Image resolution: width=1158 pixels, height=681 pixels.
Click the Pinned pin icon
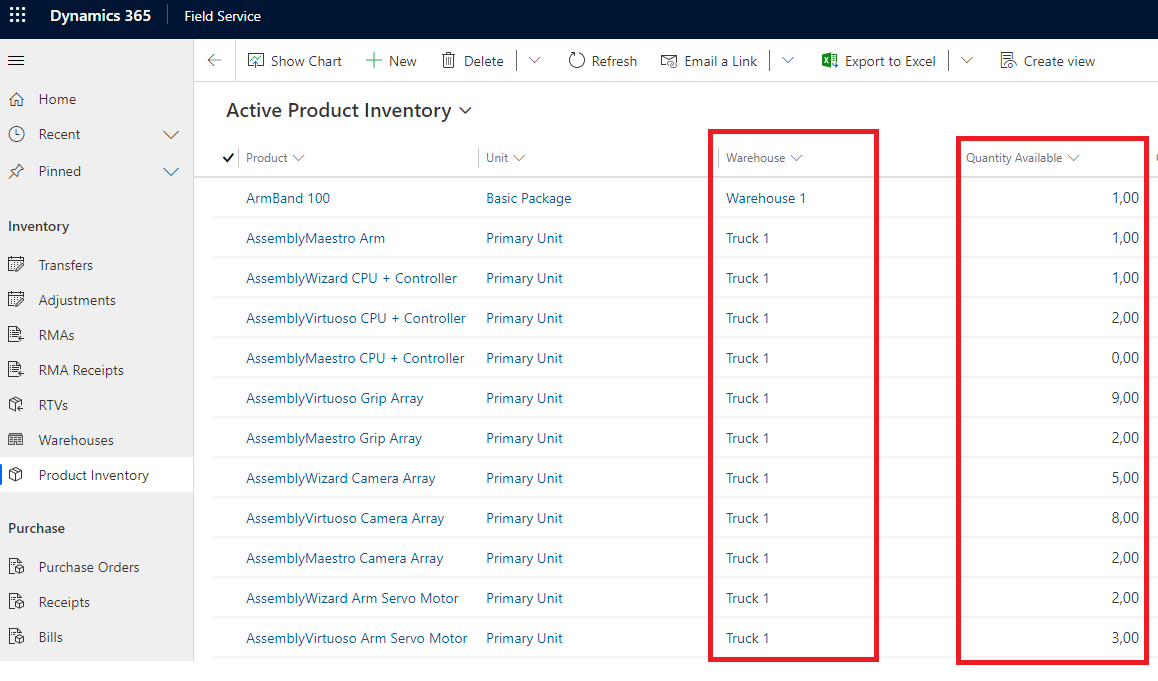coord(16,171)
